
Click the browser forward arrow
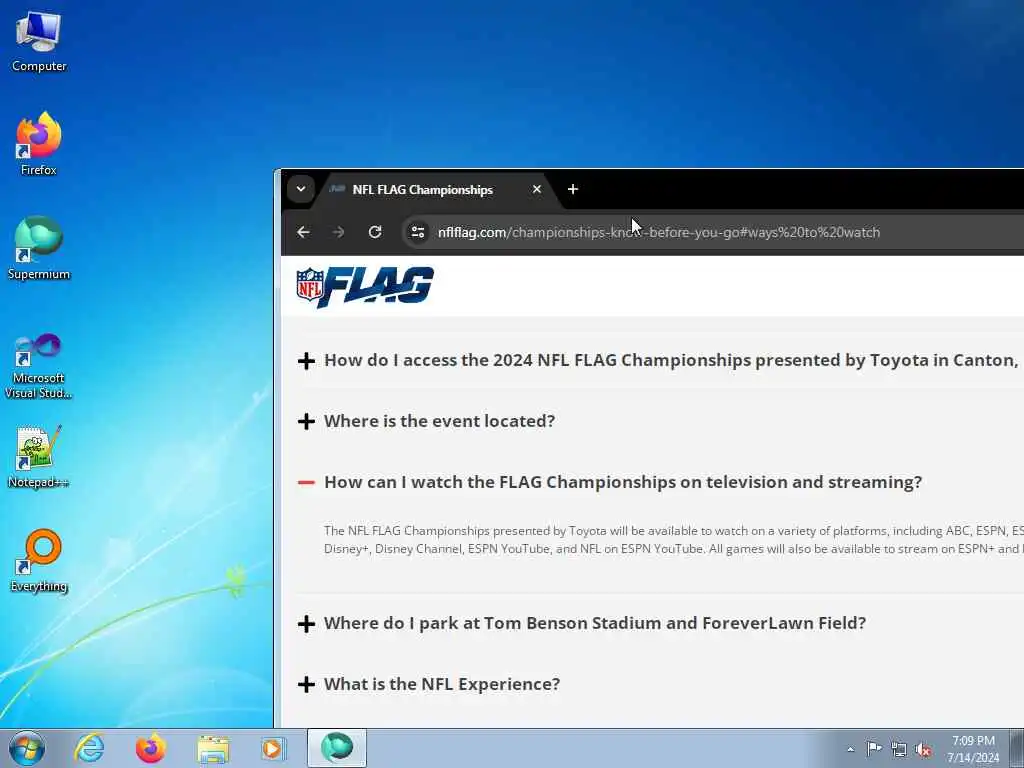point(338,232)
